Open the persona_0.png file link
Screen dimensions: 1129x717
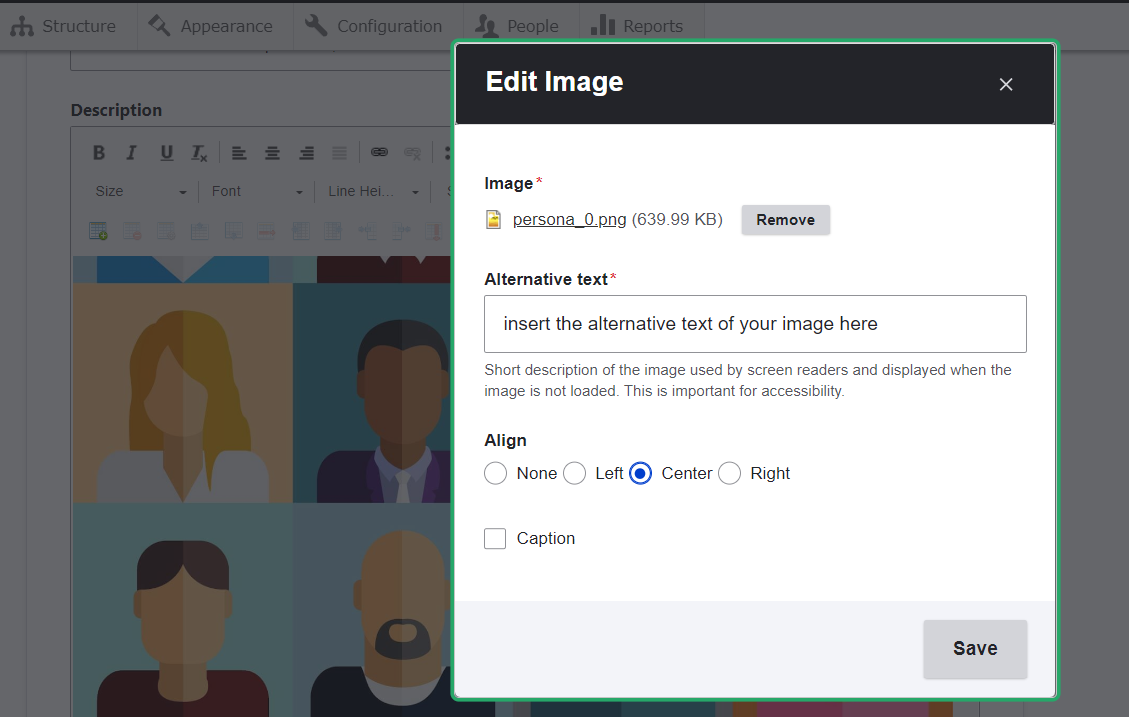(x=570, y=220)
